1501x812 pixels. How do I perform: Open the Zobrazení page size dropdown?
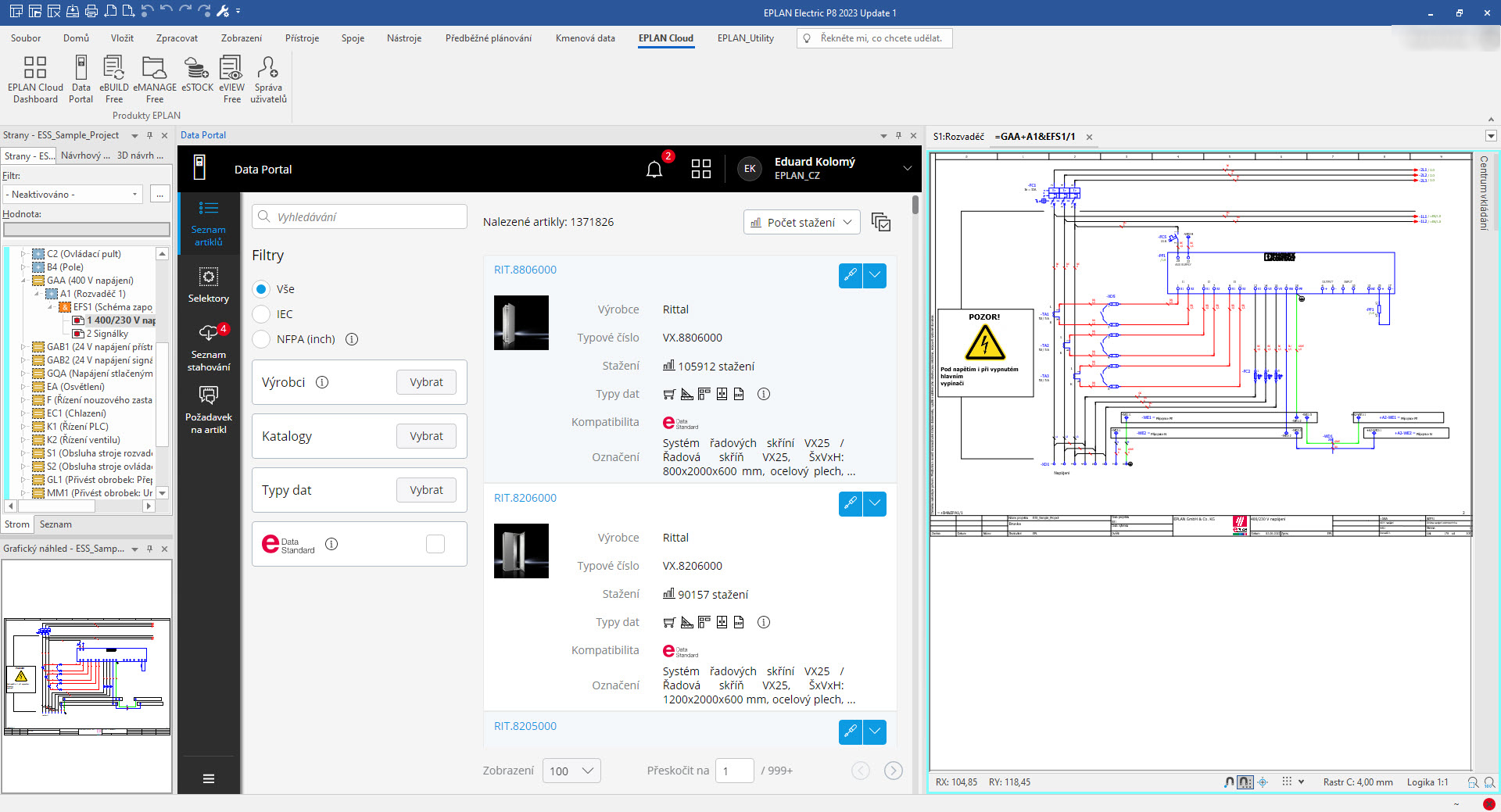[571, 771]
